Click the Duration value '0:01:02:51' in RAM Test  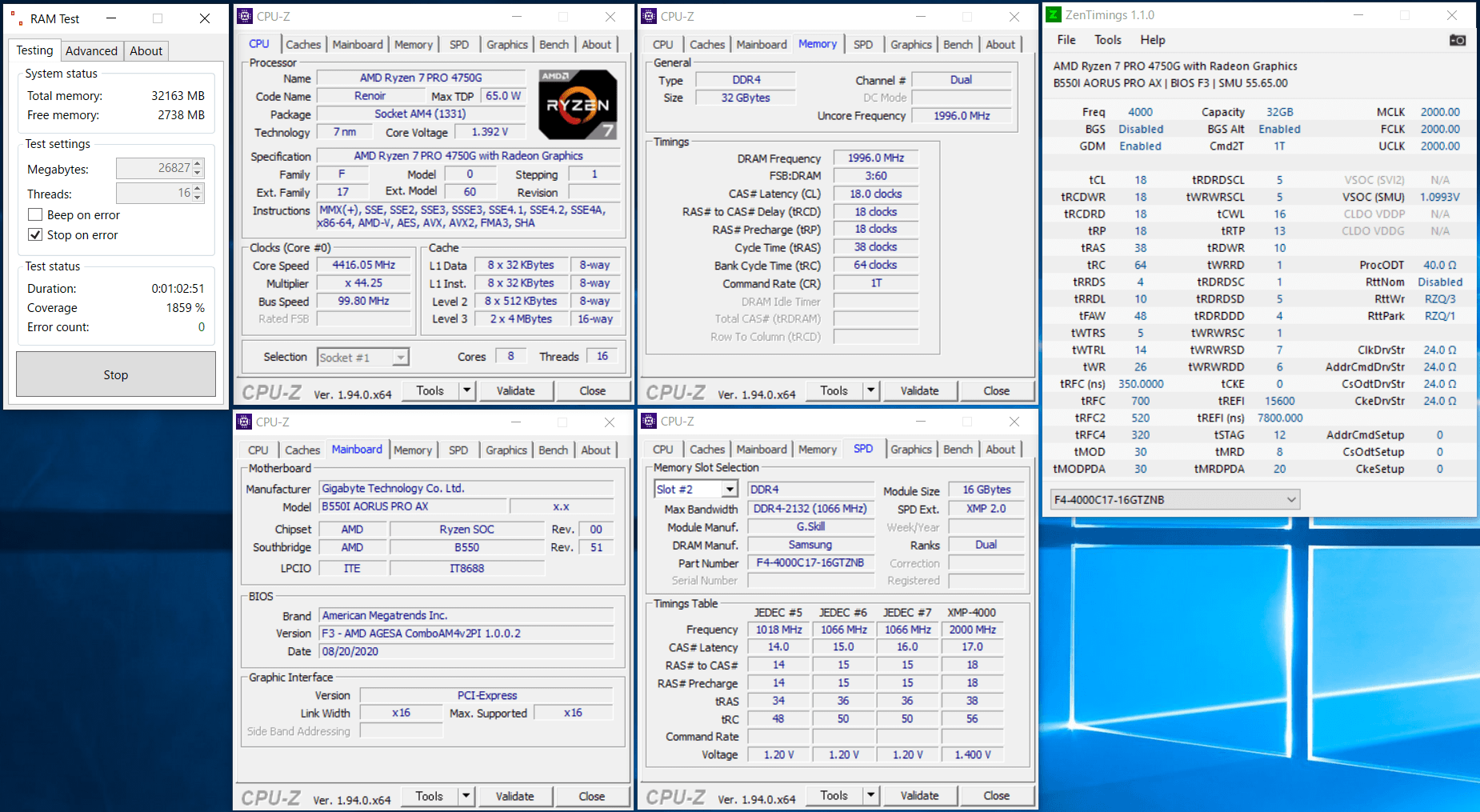pos(178,289)
